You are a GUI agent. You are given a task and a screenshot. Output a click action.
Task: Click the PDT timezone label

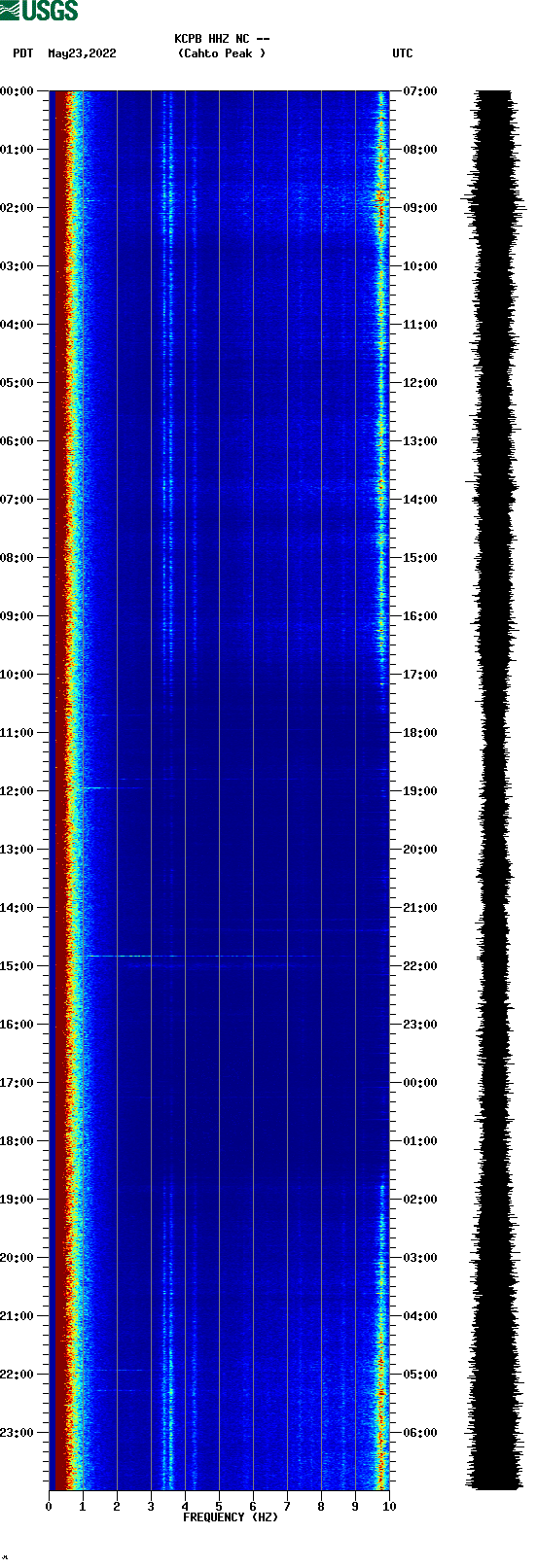[x=23, y=53]
